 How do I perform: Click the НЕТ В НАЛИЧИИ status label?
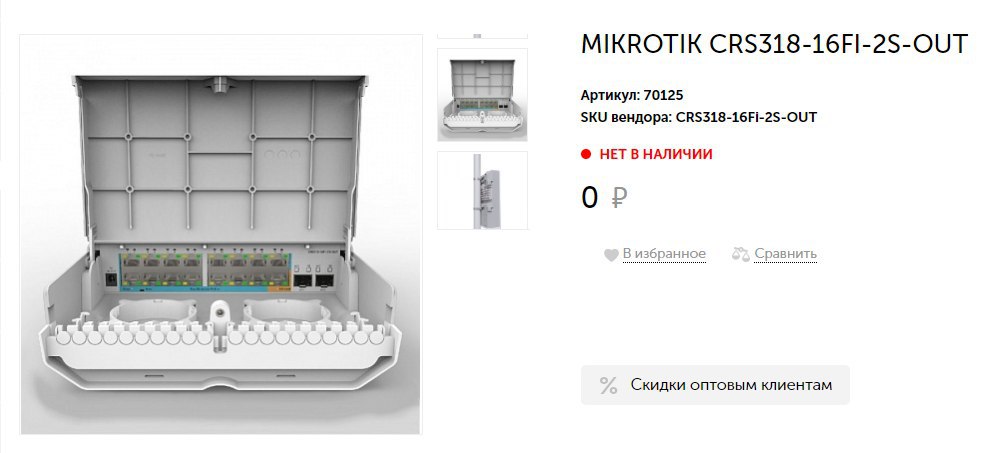656,154
